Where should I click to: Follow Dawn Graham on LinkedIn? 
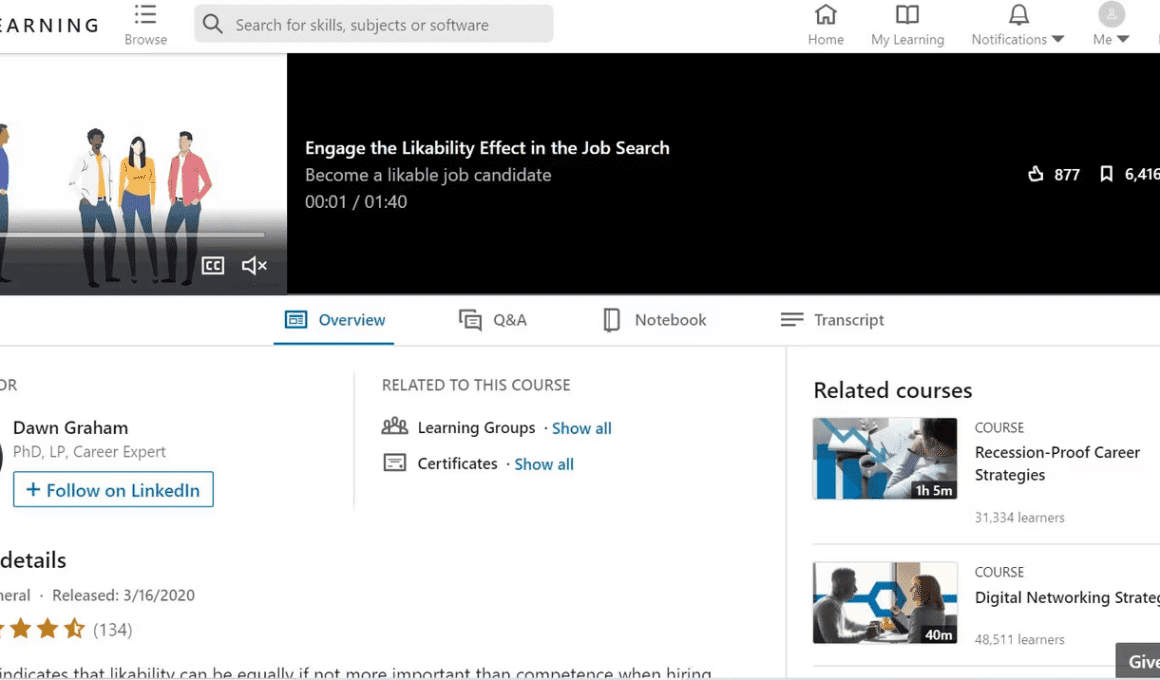[113, 490]
